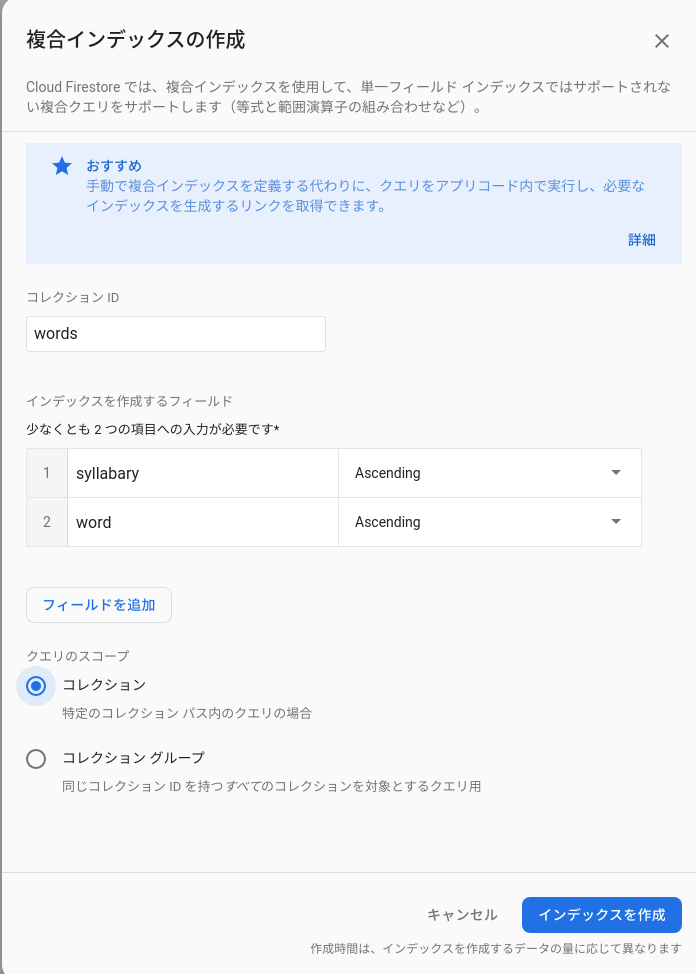Viewport: 696px width, 974px height.
Task: Click the コレクション グループ label text
Action: [x=134, y=758]
